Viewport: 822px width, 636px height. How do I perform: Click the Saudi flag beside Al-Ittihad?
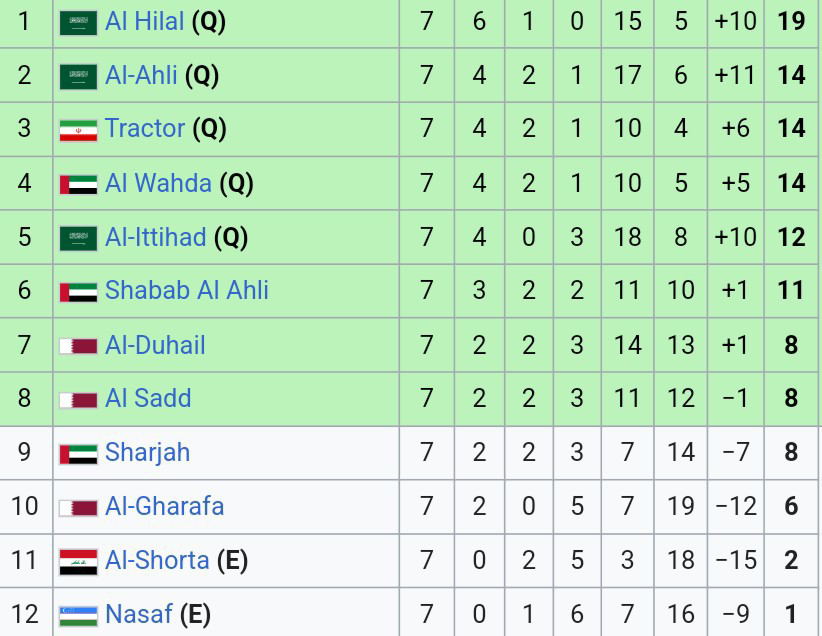[78, 238]
